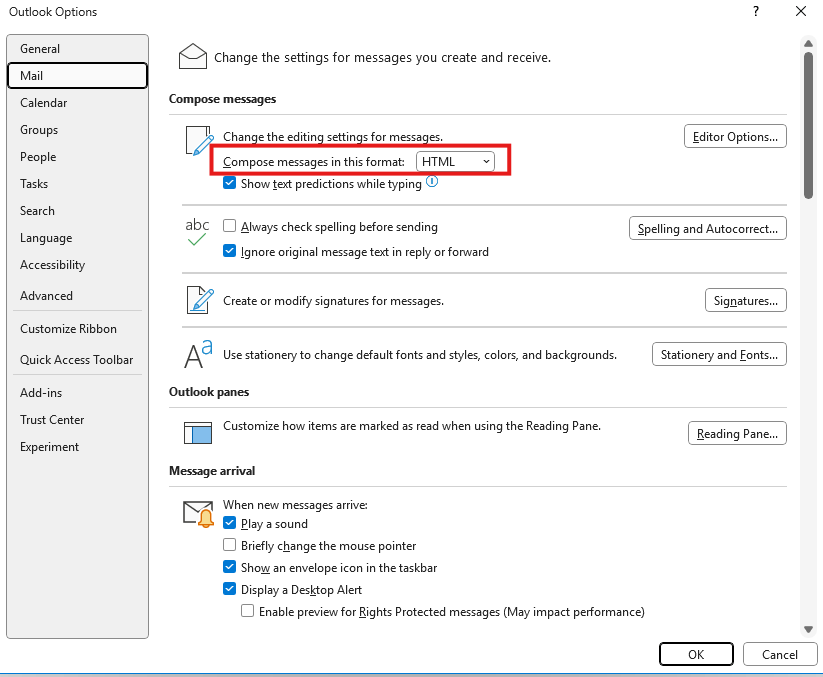Click the vertical scrollbar thumb
This screenshot has width=823, height=677.
pos(808,125)
